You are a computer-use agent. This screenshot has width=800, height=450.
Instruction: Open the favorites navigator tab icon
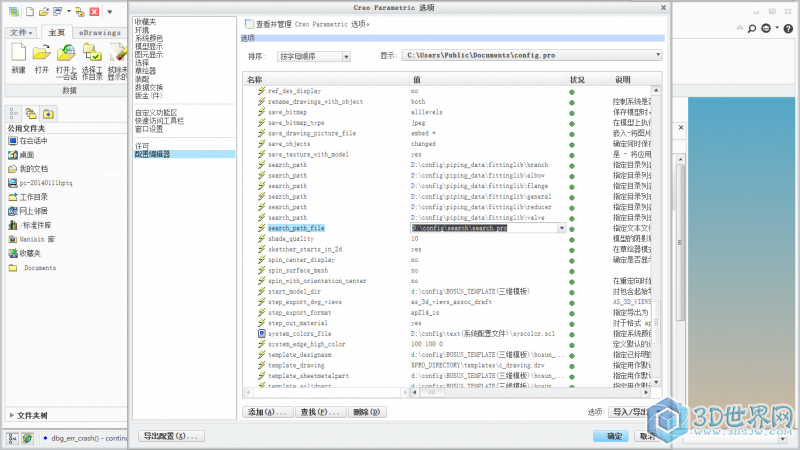[x=48, y=113]
